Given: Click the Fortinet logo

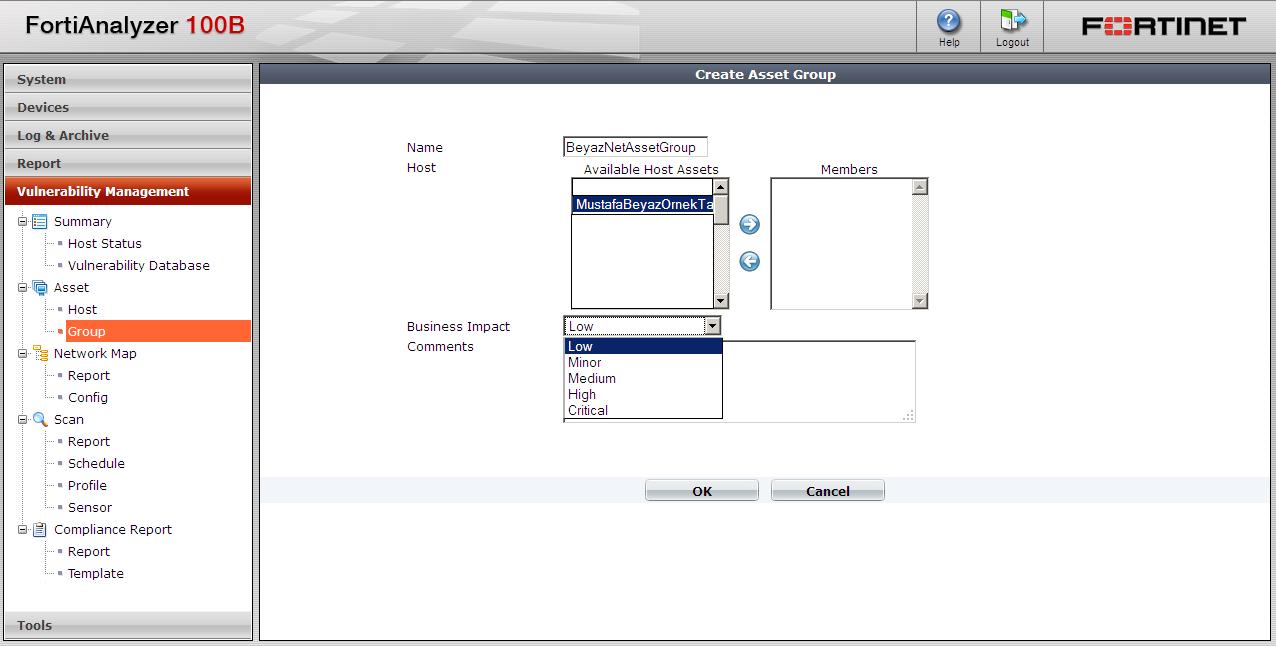Looking at the screenshot, I should [x=1163, y=26].
